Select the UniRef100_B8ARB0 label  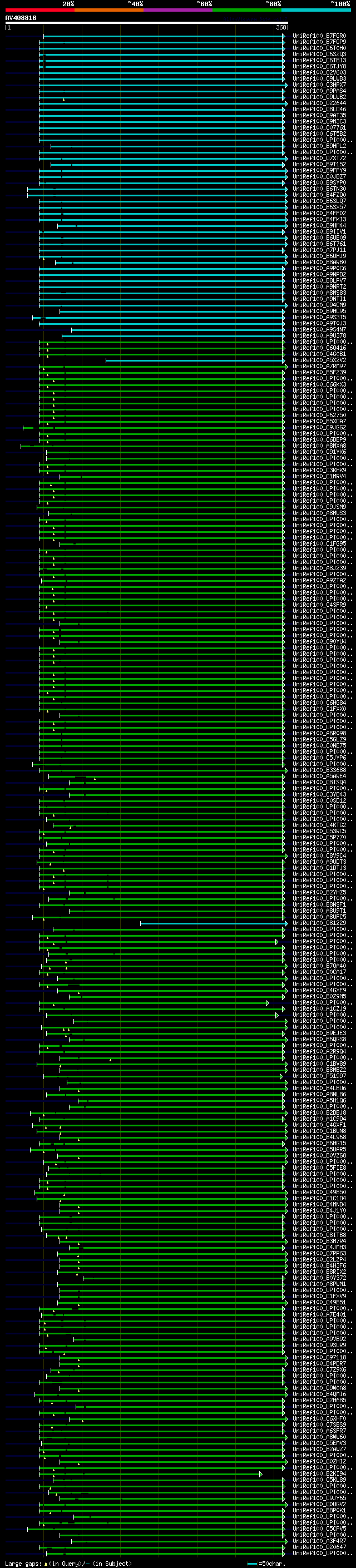[x=319, y=263]
